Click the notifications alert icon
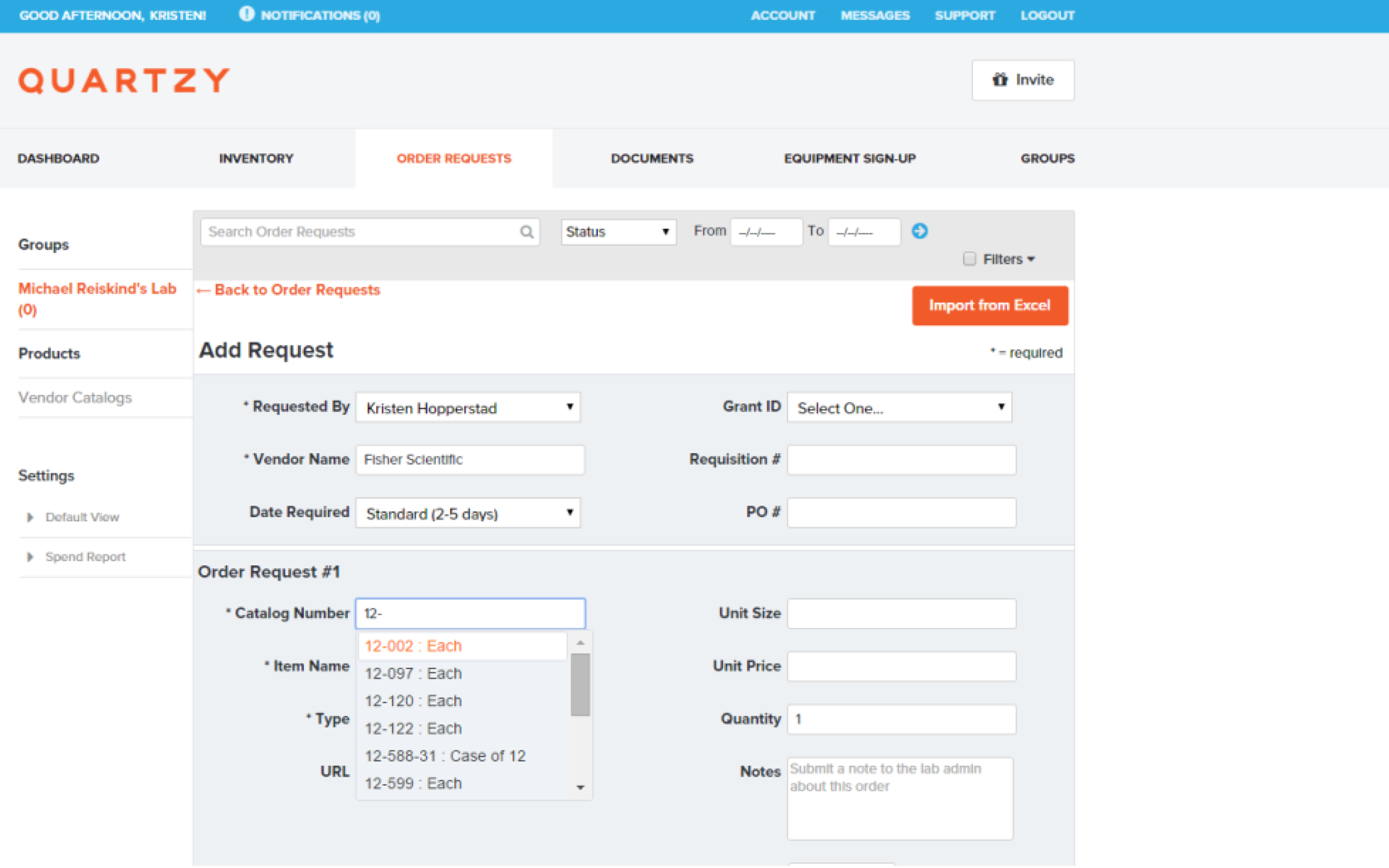 pyautogui.click(x=247, y=14)
